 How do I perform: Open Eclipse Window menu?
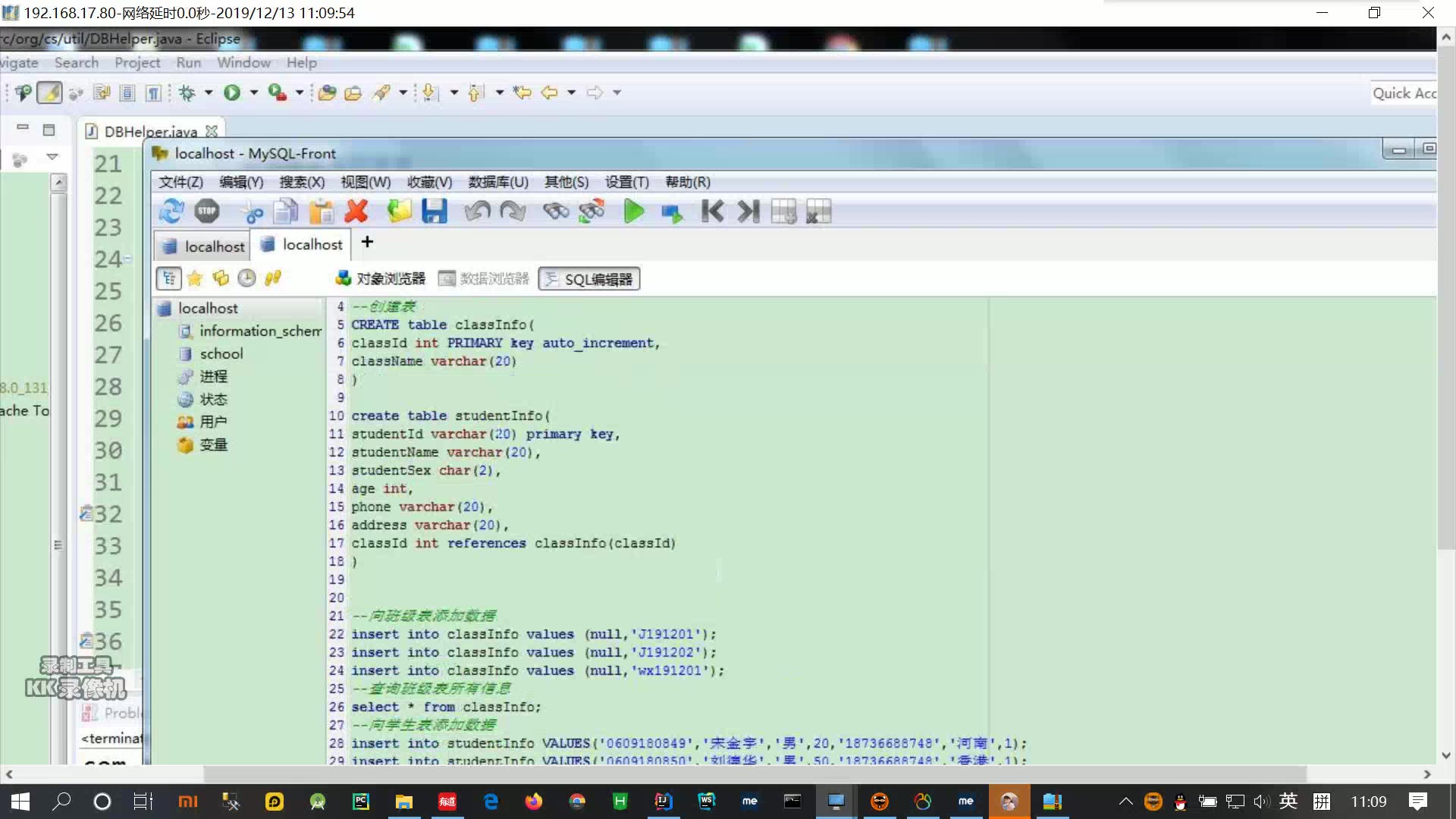click(x=243, y=63)
